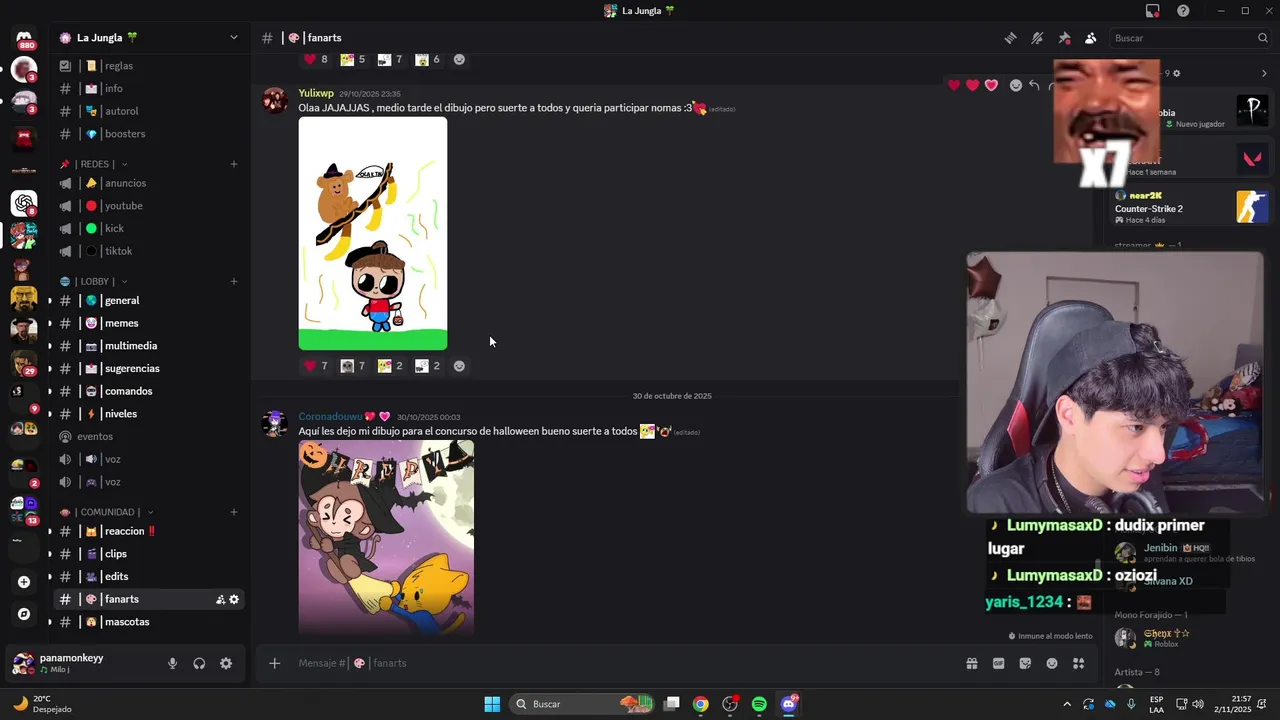Add Explore Discoverable Servers compass icon
Screen dimensions: 1280x720
(24, 614)
